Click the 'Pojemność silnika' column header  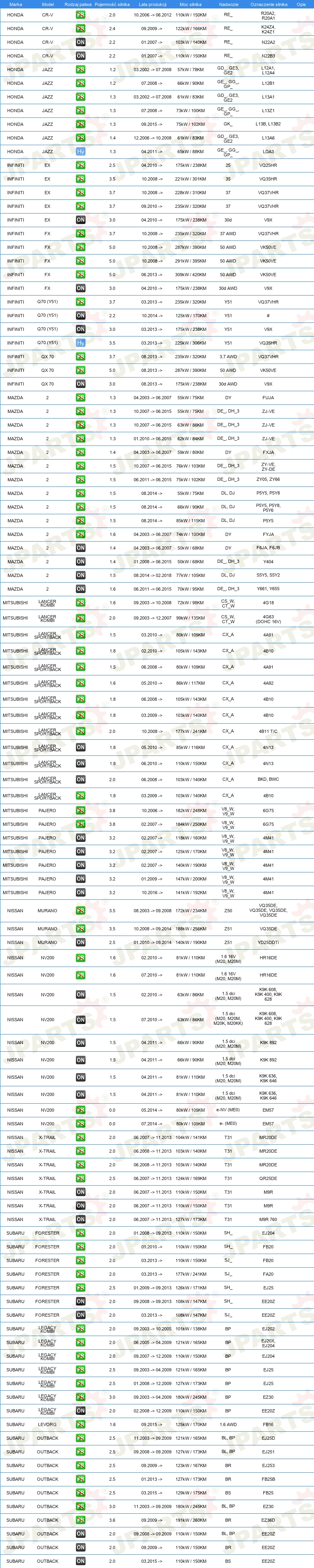click(112, 4)
